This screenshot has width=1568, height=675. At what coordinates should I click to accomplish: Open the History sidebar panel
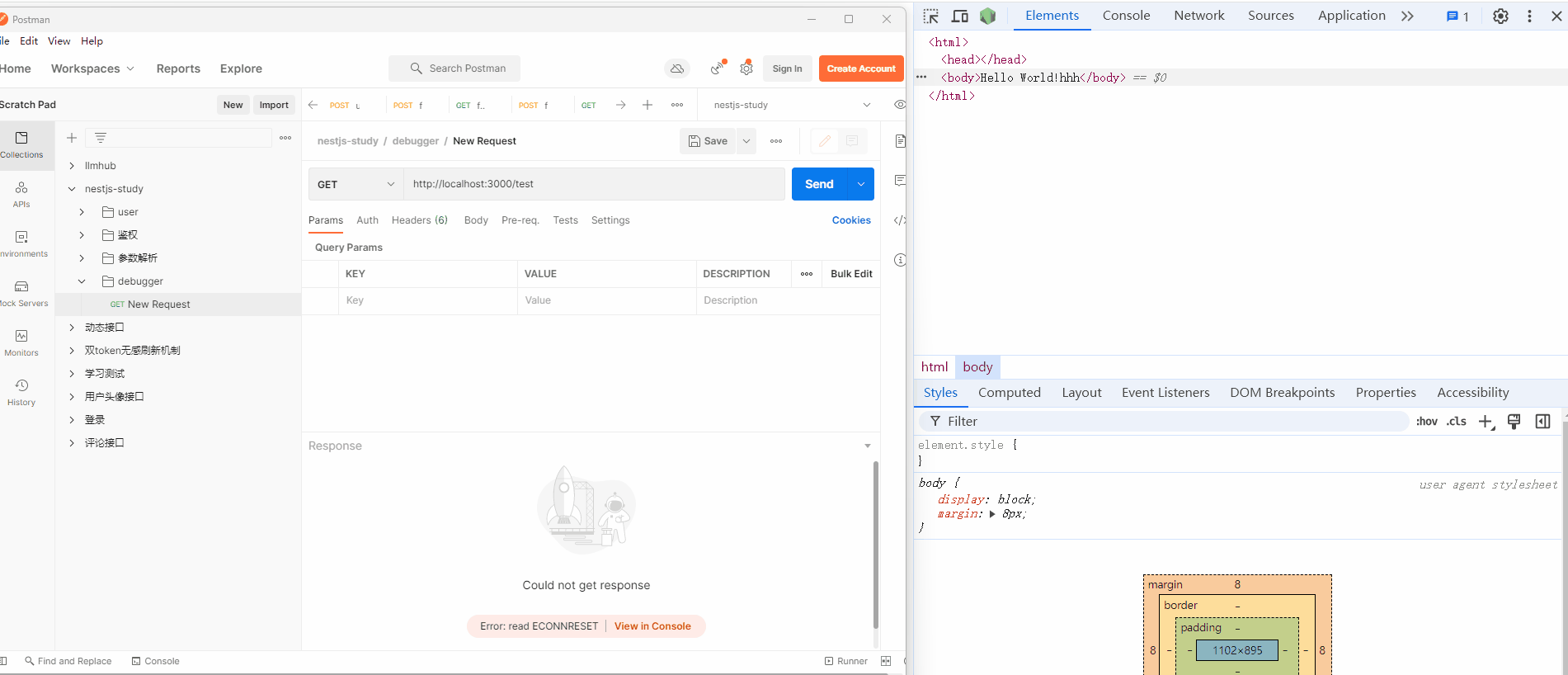22,393
